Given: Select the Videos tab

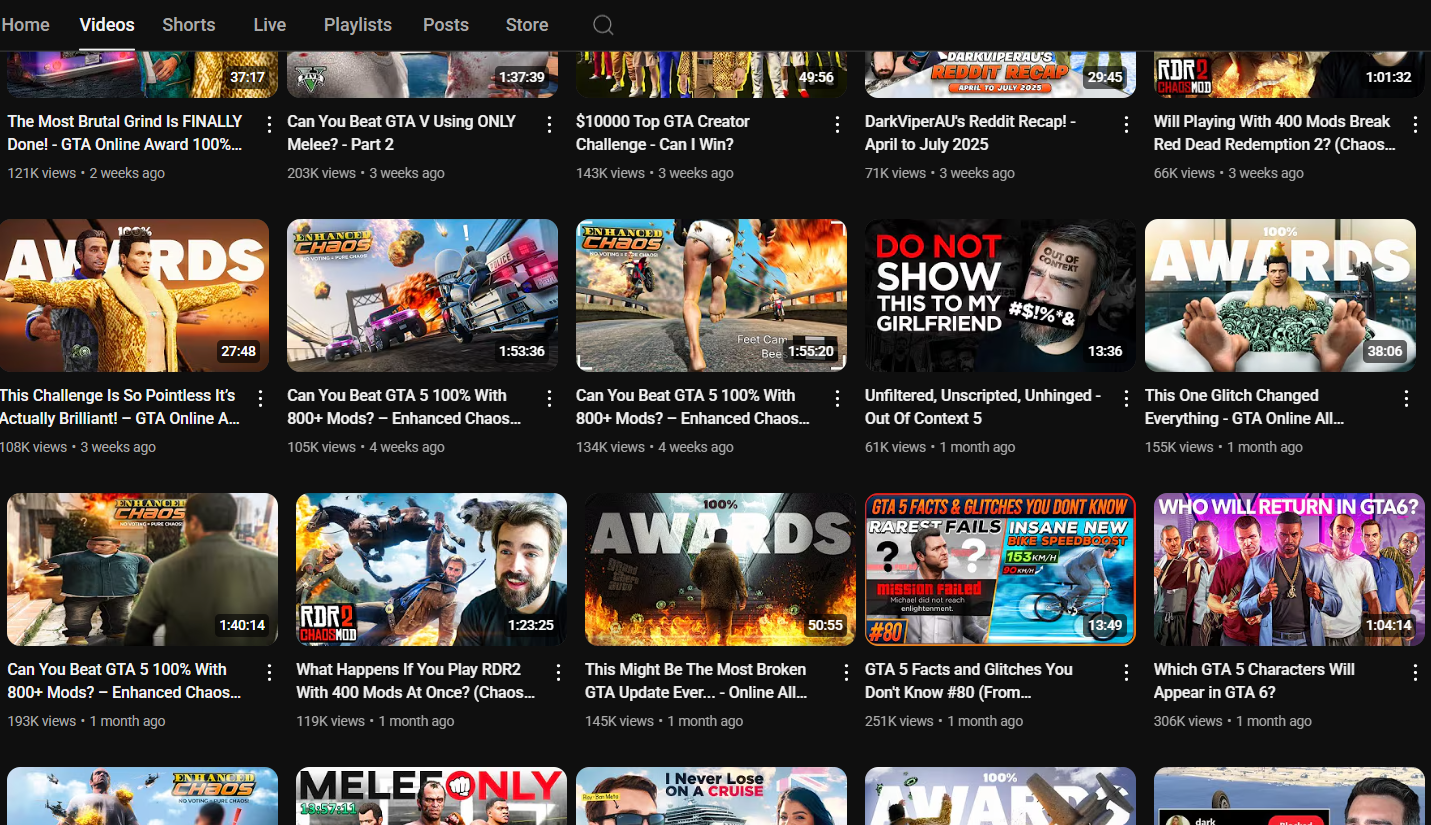Looking at the screenshot, I should [107, 25].
